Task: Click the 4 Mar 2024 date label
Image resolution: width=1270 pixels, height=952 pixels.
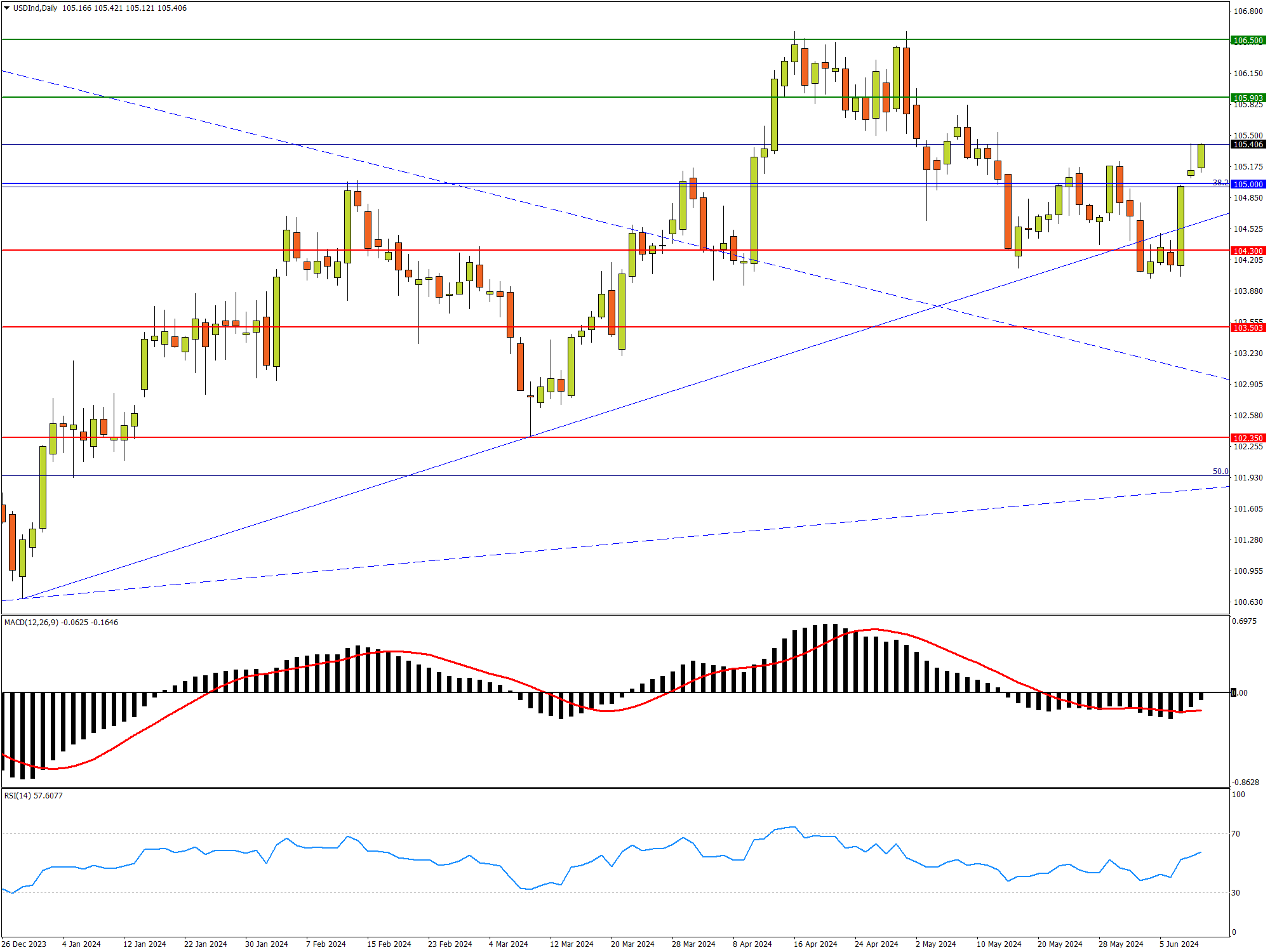Action: tap(508, 944)
